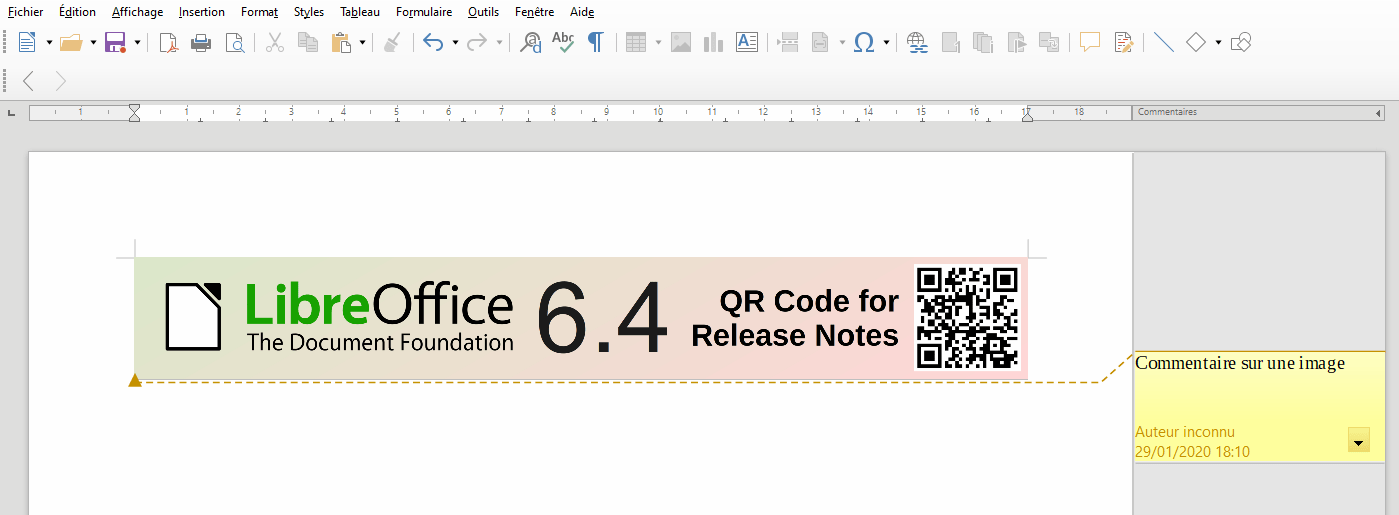This screenshot has width=1399, height=515.
Task: Open the Open-file dropdown arrow
Action: pyautogui.click(x=93, y=42)
